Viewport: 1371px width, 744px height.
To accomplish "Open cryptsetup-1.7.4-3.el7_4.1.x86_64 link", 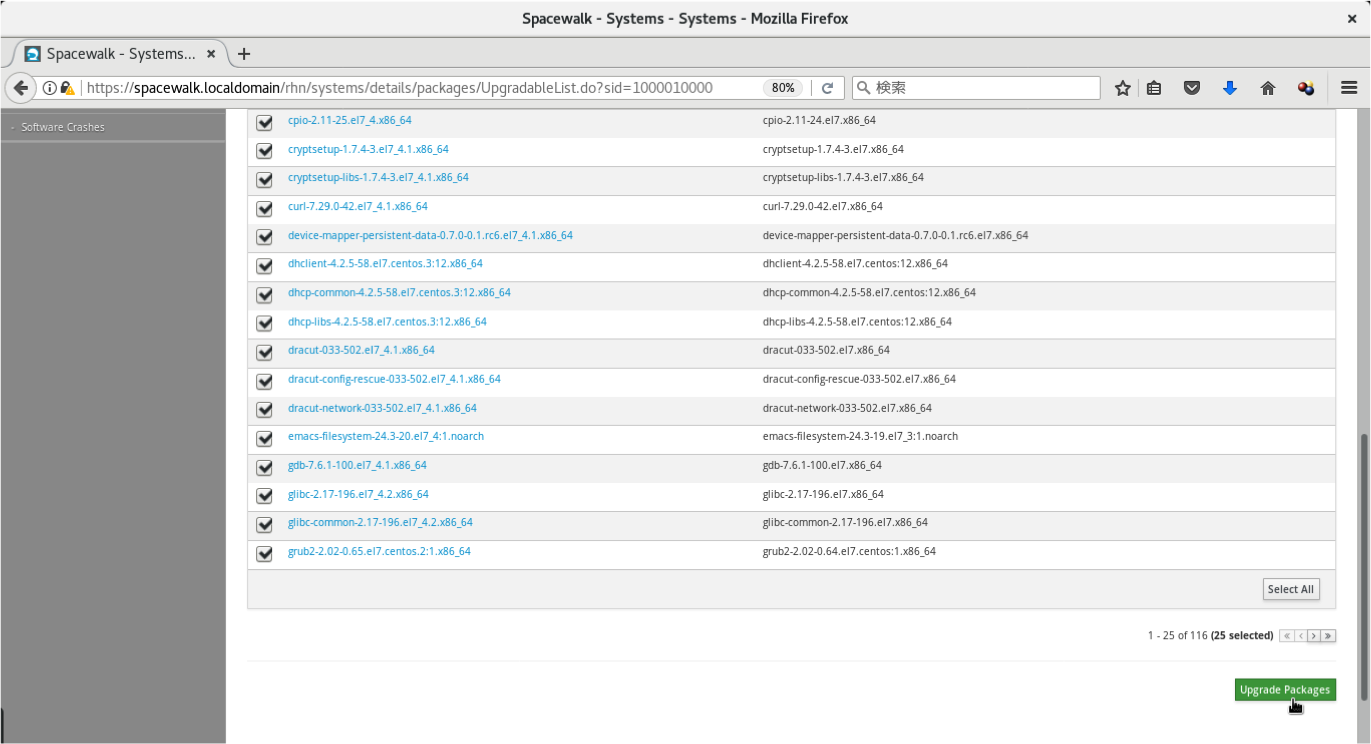I will tap(368, 149).
